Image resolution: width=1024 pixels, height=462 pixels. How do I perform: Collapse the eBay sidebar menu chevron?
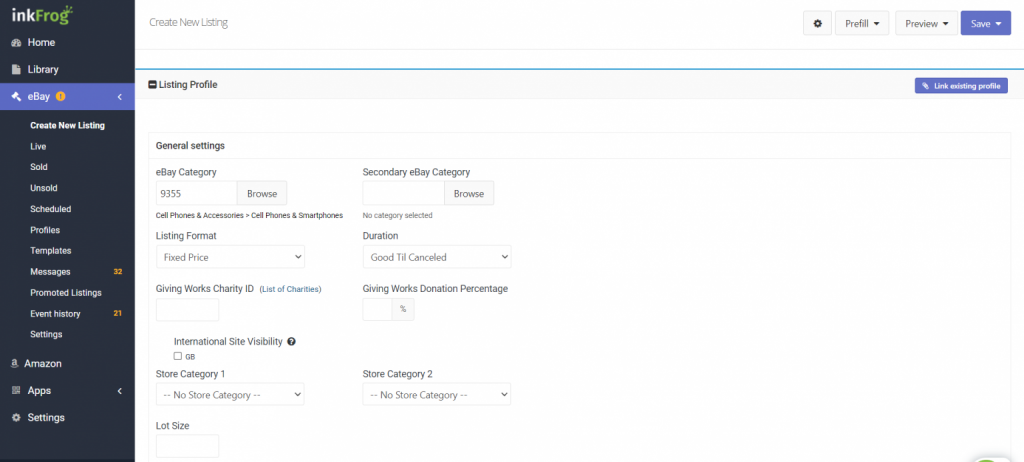click(120, 97)
